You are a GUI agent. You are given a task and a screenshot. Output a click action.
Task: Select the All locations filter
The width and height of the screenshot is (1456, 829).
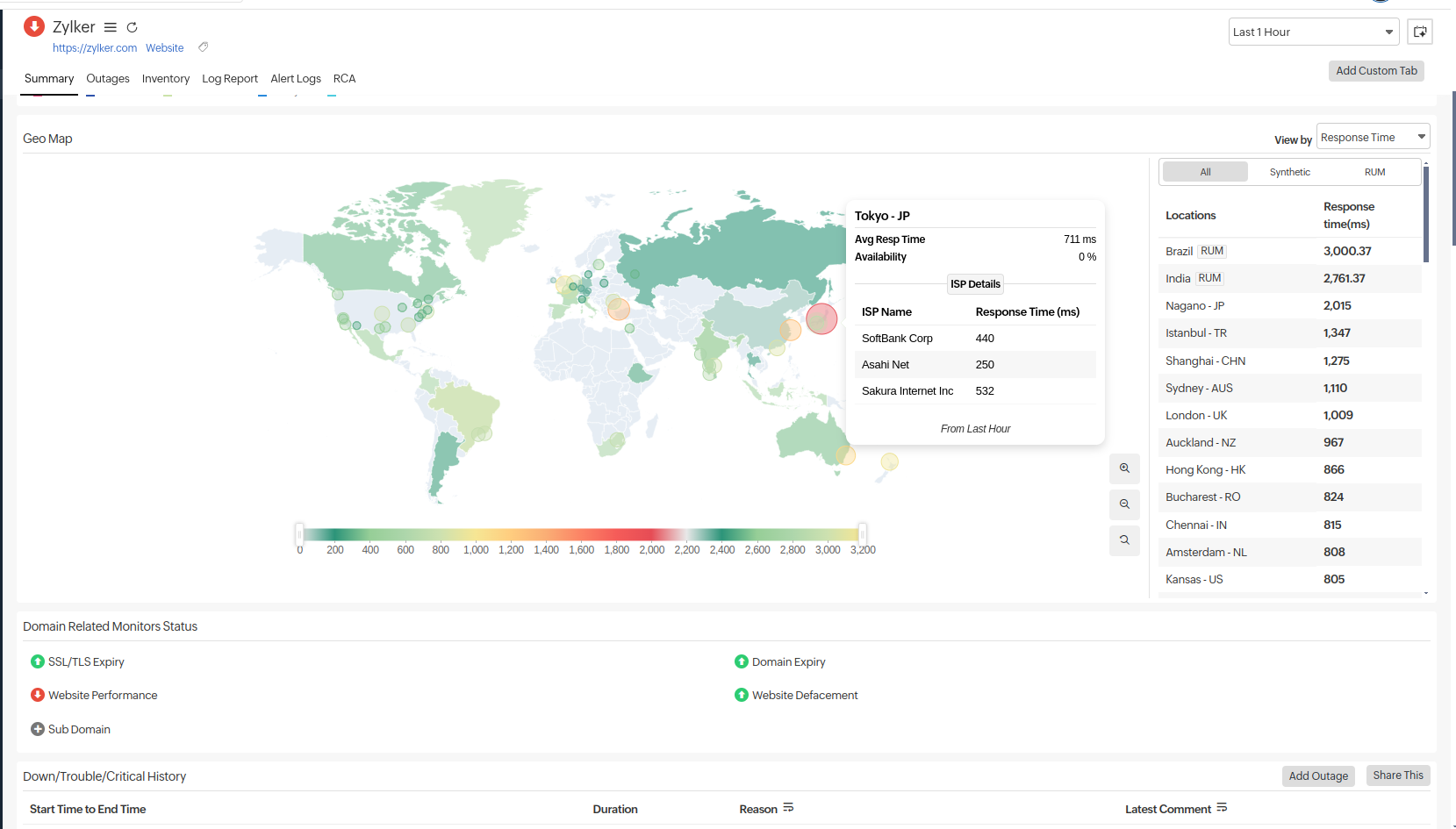(x=1205, y=172)
